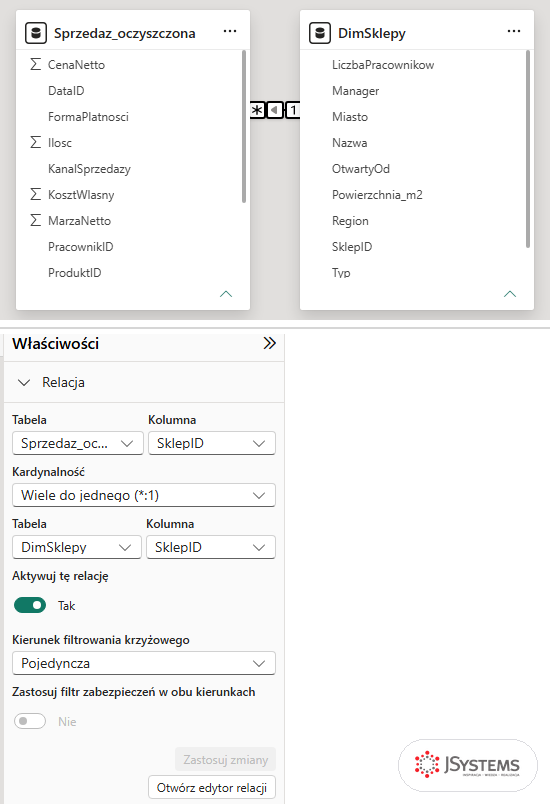This screenshot has height=804, width=550.
Task: Select the PracownikID field
Action: [80, 247]
